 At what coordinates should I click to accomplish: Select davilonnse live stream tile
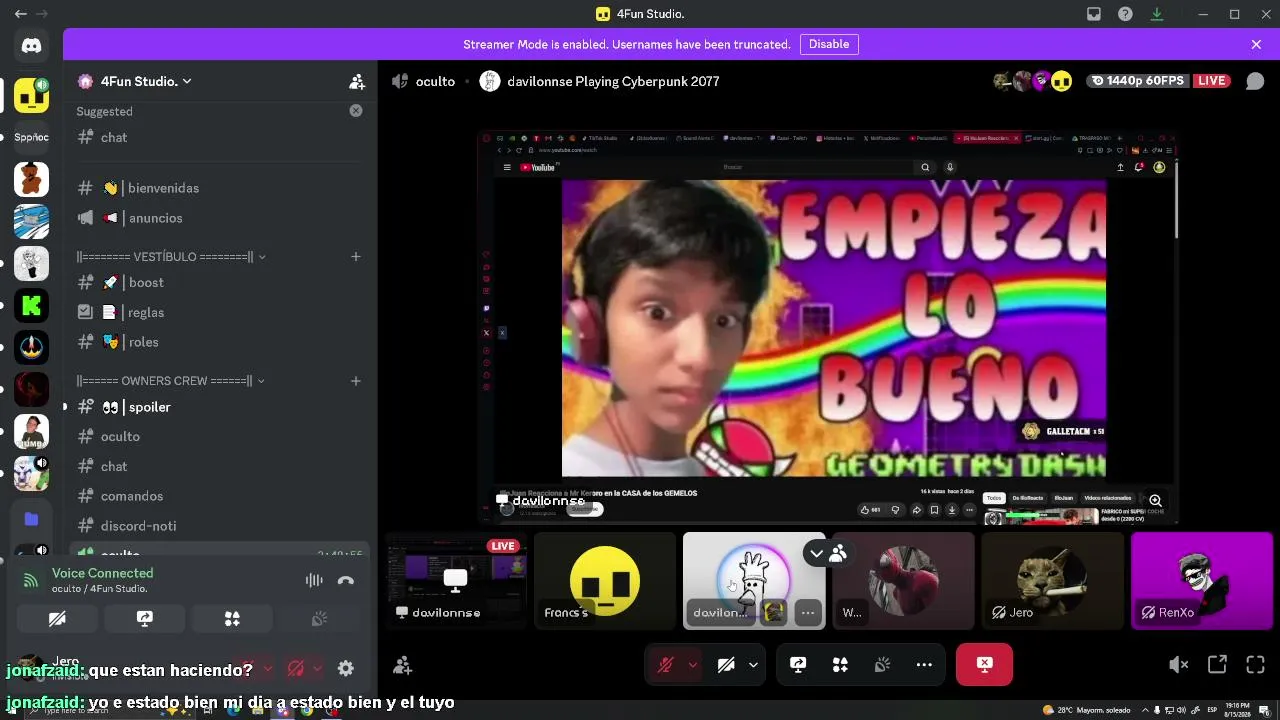click(456, 581)
